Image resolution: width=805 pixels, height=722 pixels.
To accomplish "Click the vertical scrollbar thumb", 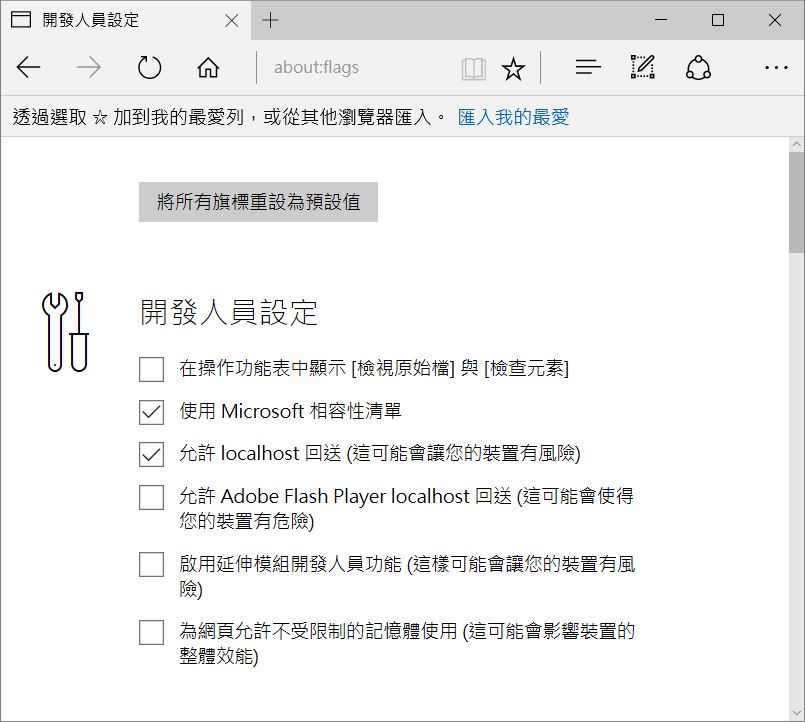I will click(797, 202).
